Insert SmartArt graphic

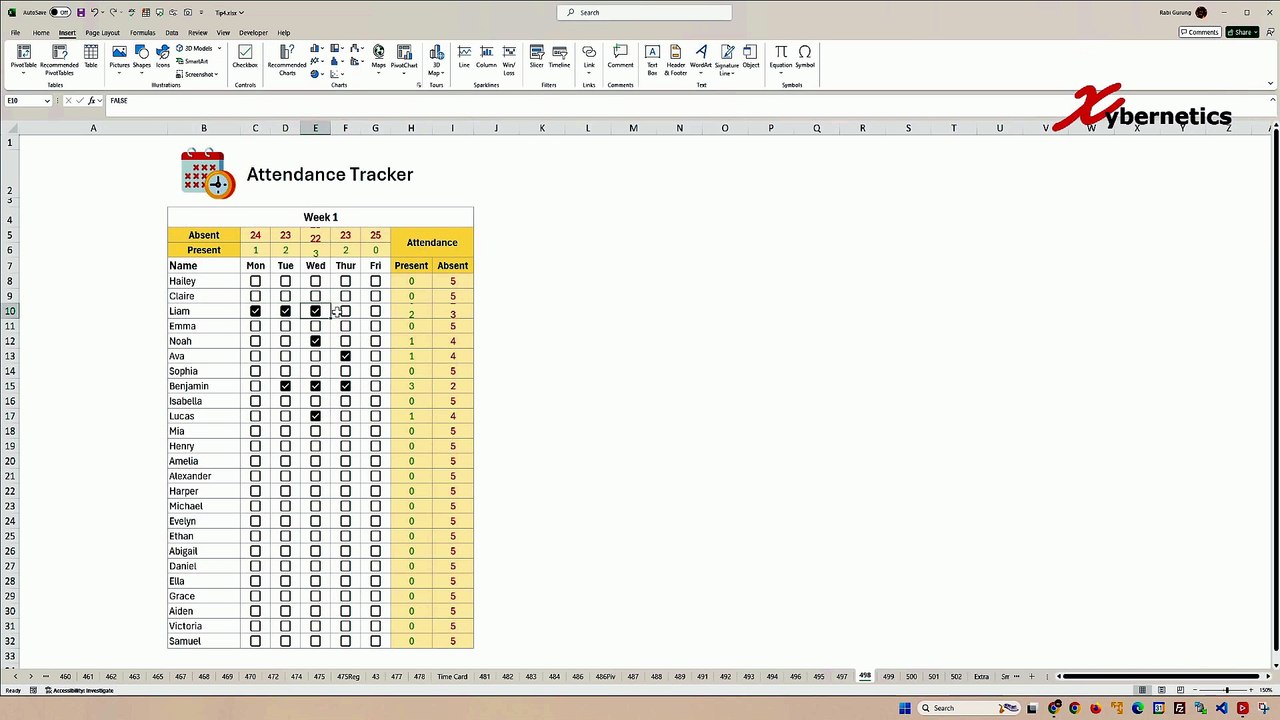[x=192, y=61]
